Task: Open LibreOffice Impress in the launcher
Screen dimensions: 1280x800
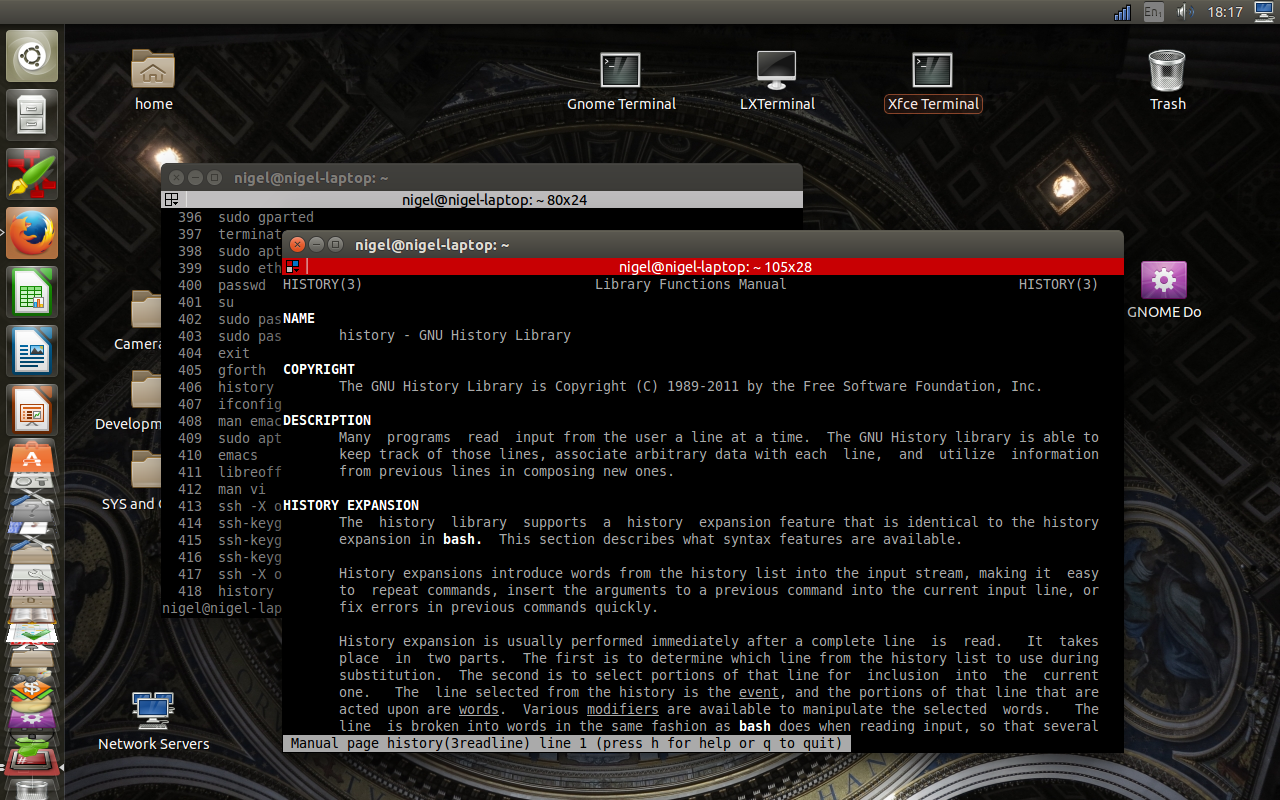Action: pos(33,410)
